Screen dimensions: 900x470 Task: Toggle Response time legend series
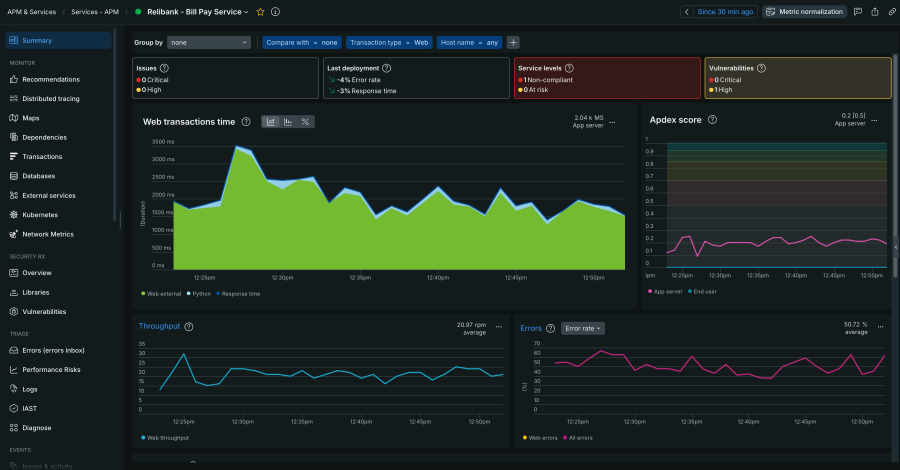[238, 294]
